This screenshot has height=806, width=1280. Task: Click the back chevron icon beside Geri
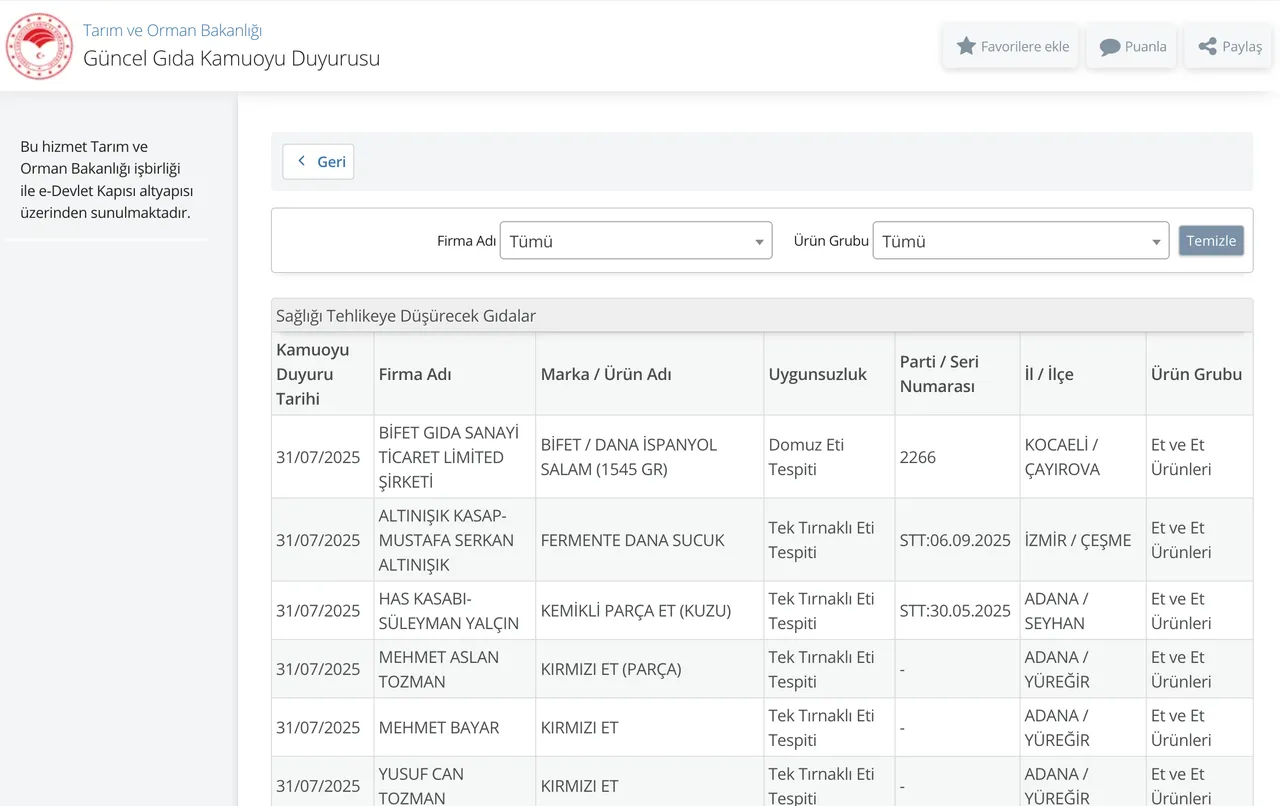click(x=301, y=161)
